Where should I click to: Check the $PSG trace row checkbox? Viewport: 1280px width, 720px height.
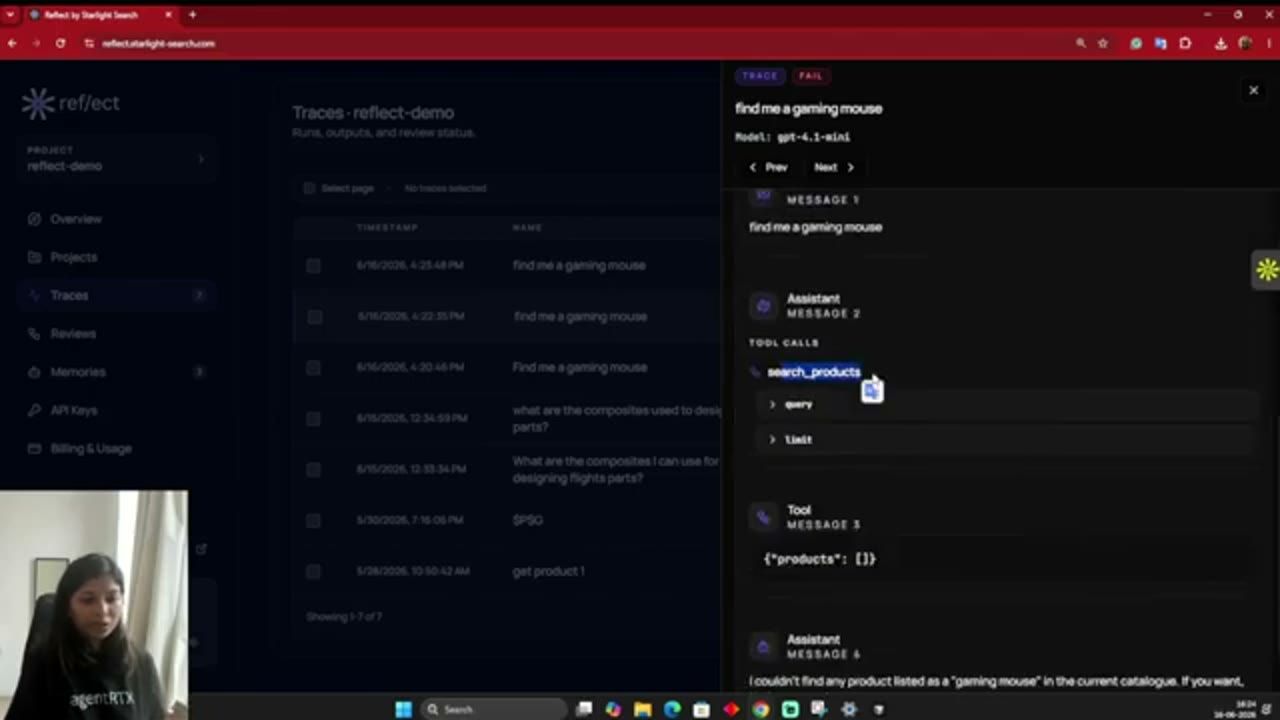tap(314, 520)
